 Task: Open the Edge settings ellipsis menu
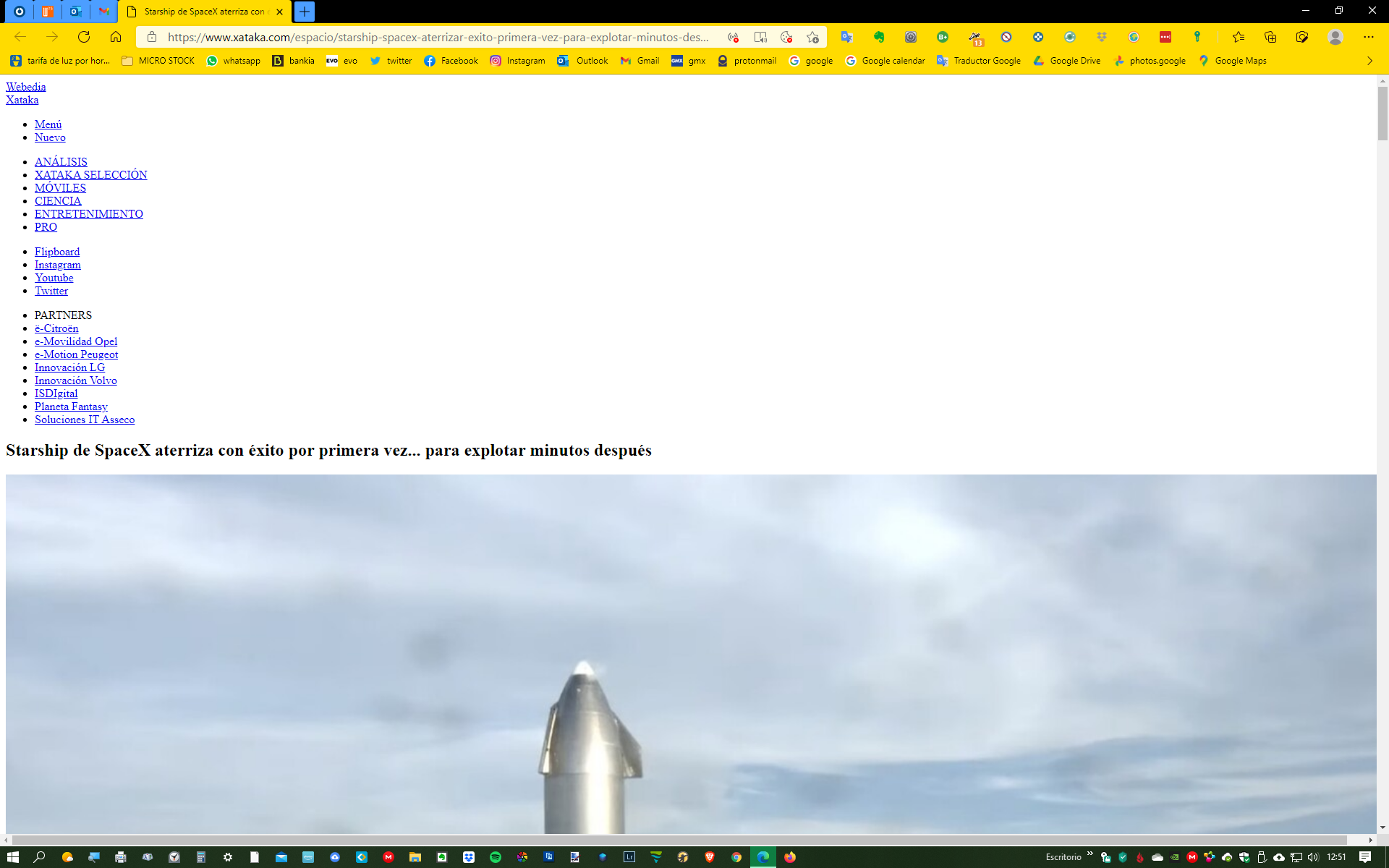click(1368, 37)
